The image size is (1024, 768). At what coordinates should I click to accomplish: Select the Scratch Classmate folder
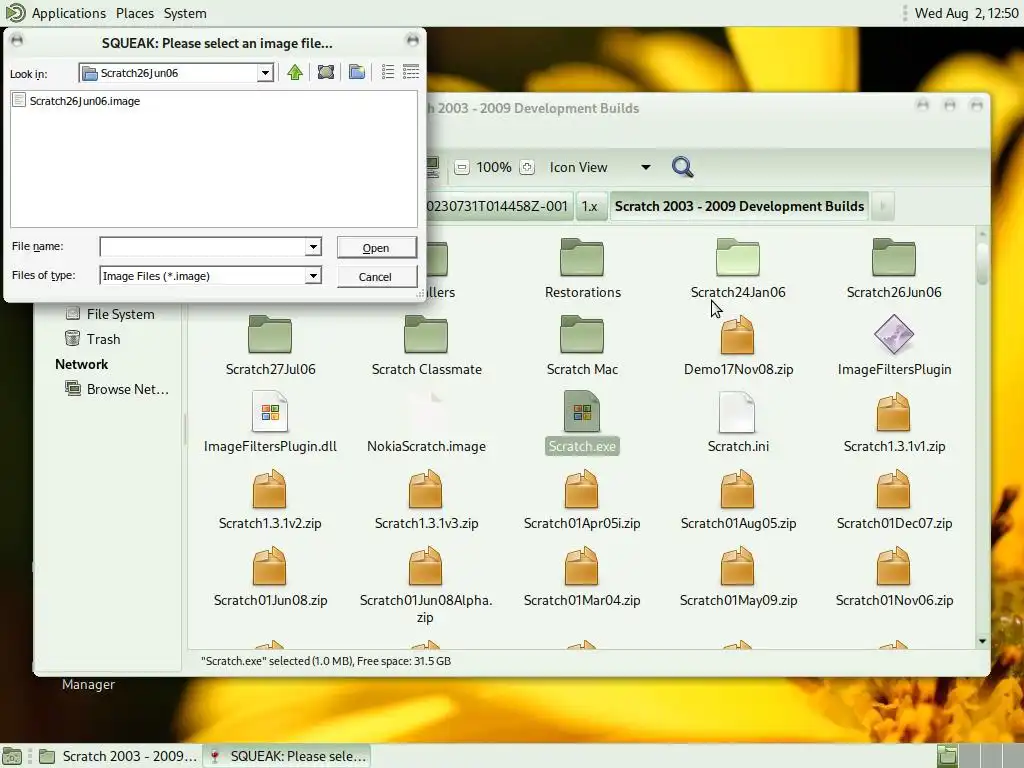coord(426,345)
